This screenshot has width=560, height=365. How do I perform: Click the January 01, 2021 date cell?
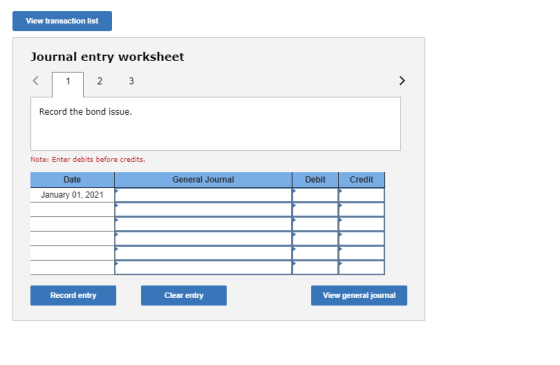point(72,195)
